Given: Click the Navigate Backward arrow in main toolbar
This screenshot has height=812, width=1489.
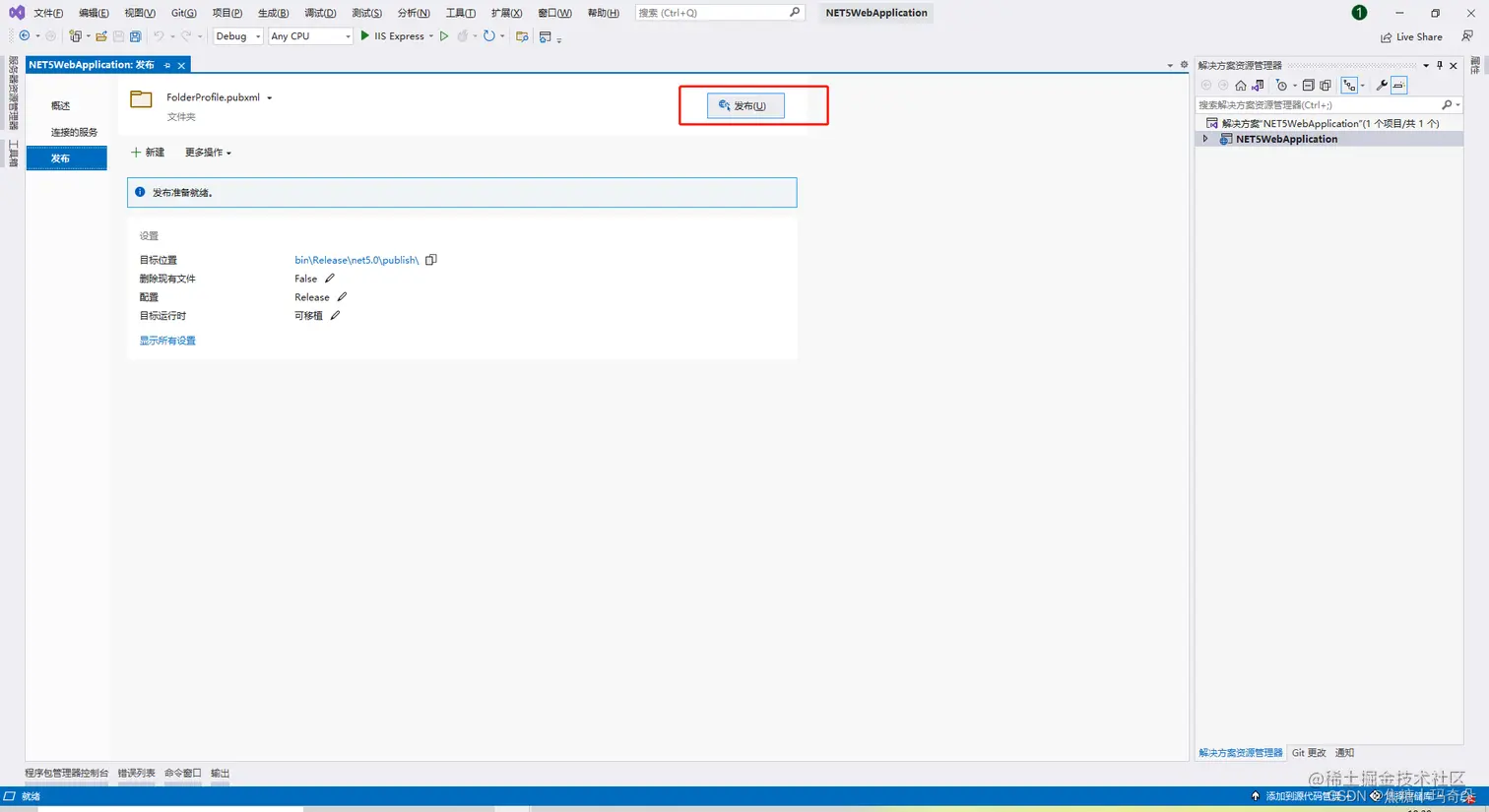Looking at the screenshot, I should pos(25,36).
